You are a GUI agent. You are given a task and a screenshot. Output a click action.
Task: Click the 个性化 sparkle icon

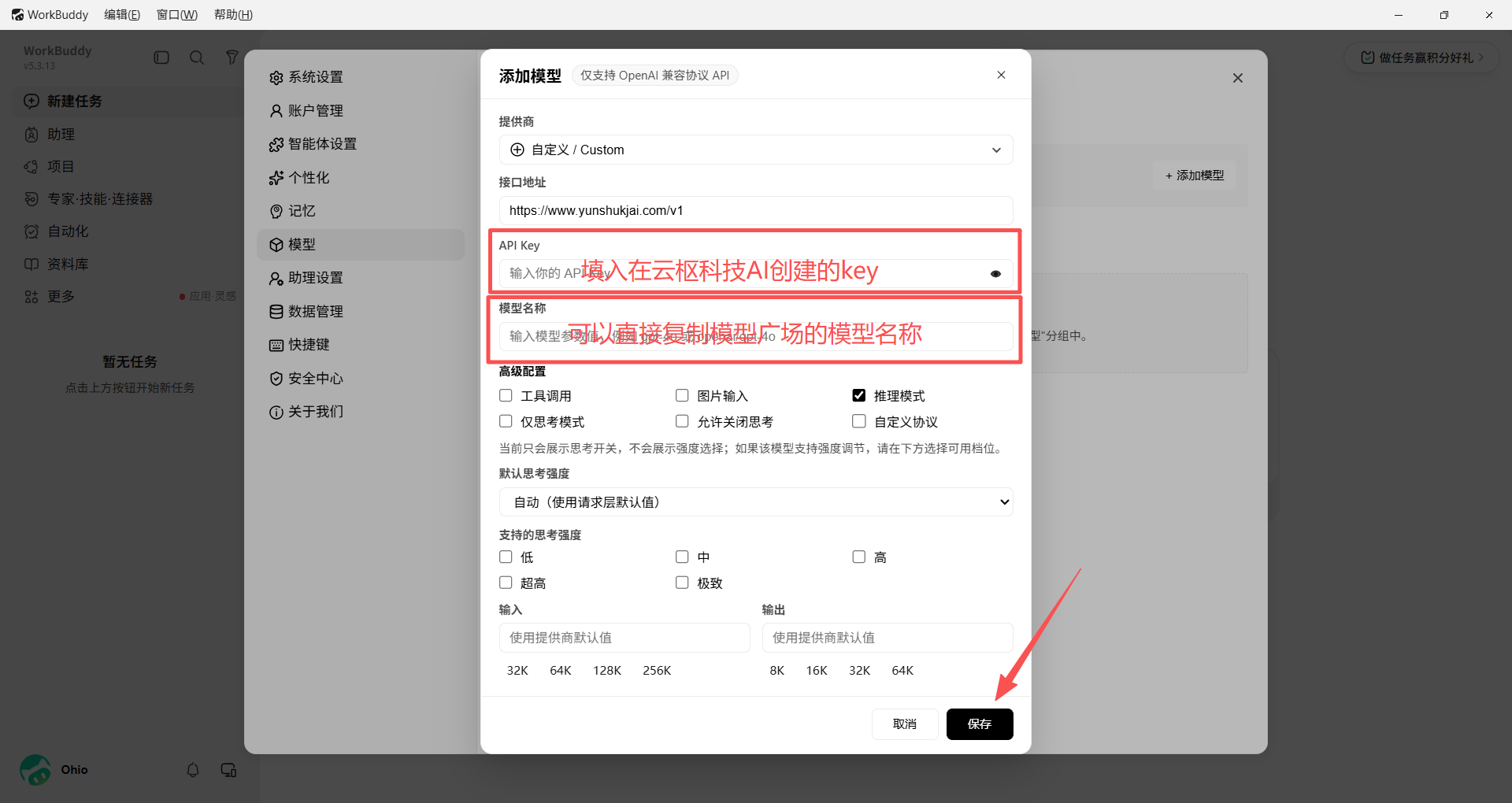click(276, 178)
